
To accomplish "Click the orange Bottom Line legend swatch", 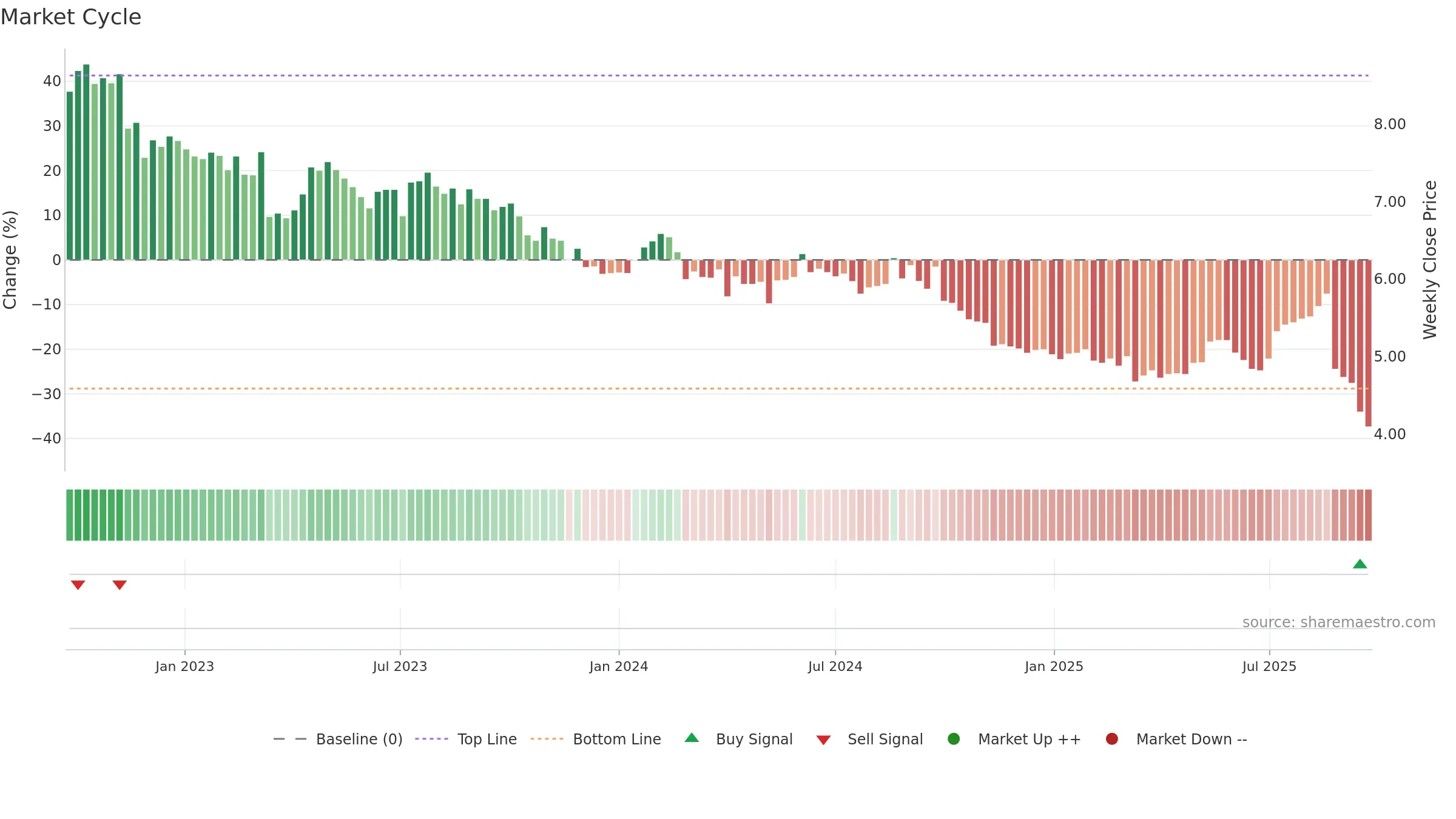I will 547,739.
